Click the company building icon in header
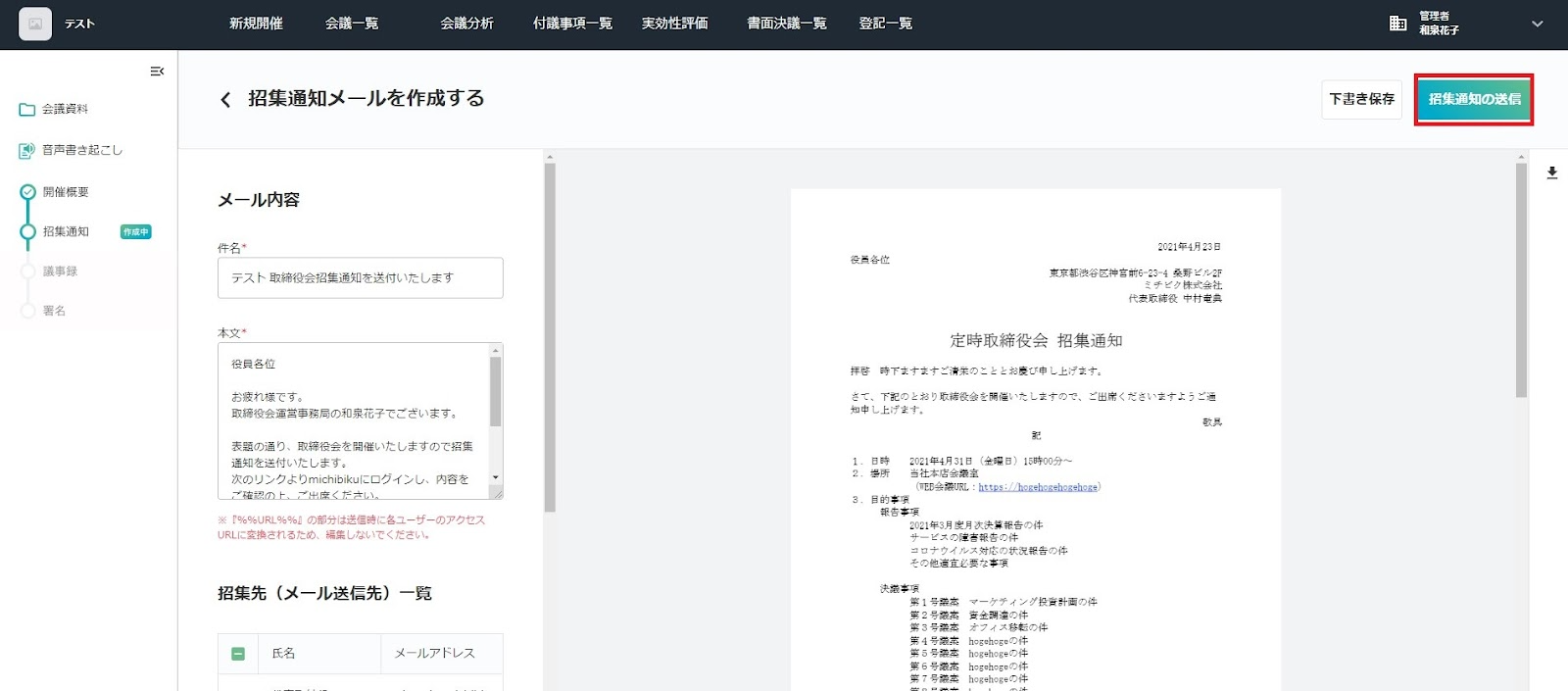The image size is (1568, 691). [x=1398, y=24]
